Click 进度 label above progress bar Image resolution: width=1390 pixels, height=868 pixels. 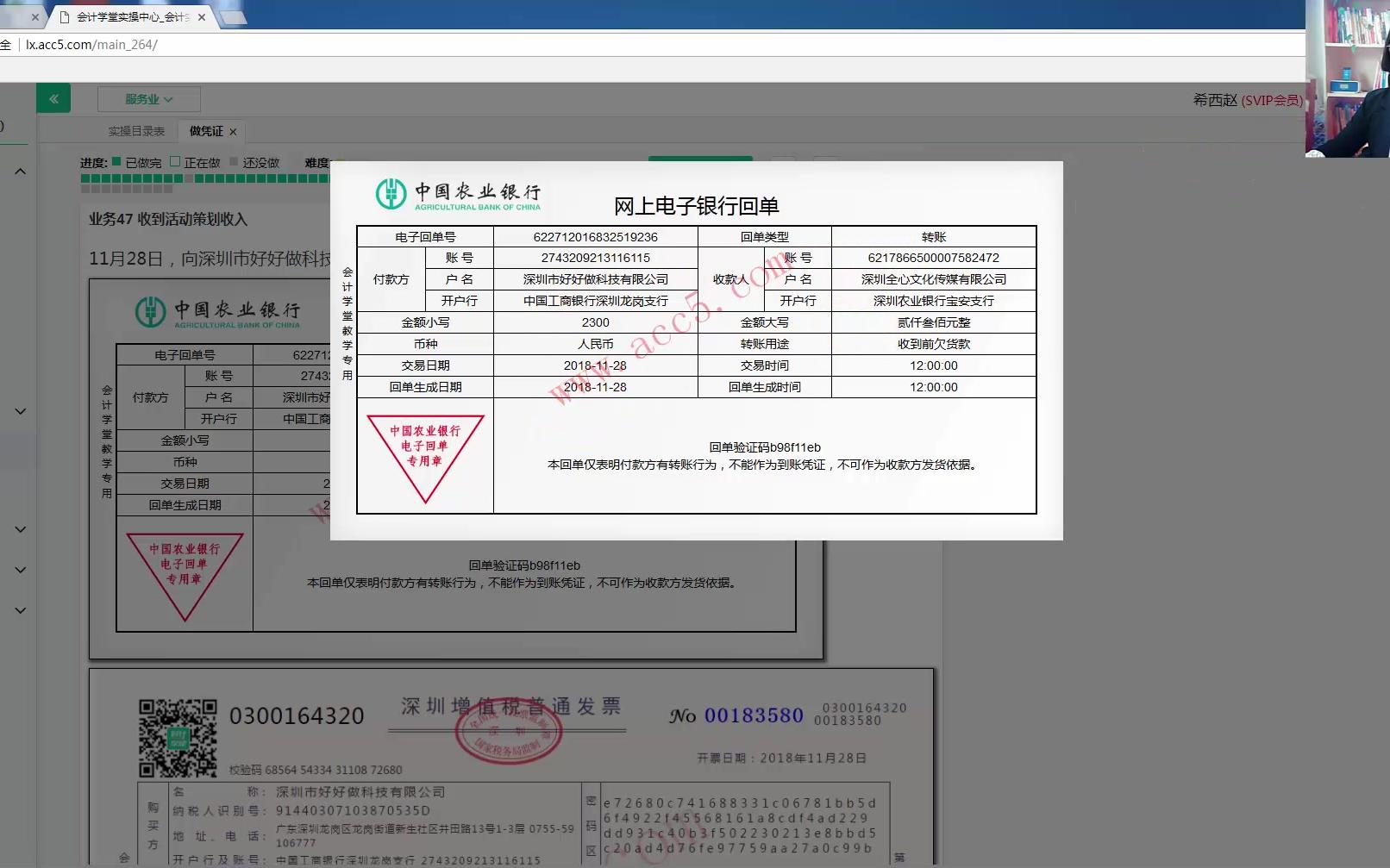(94, 162)
